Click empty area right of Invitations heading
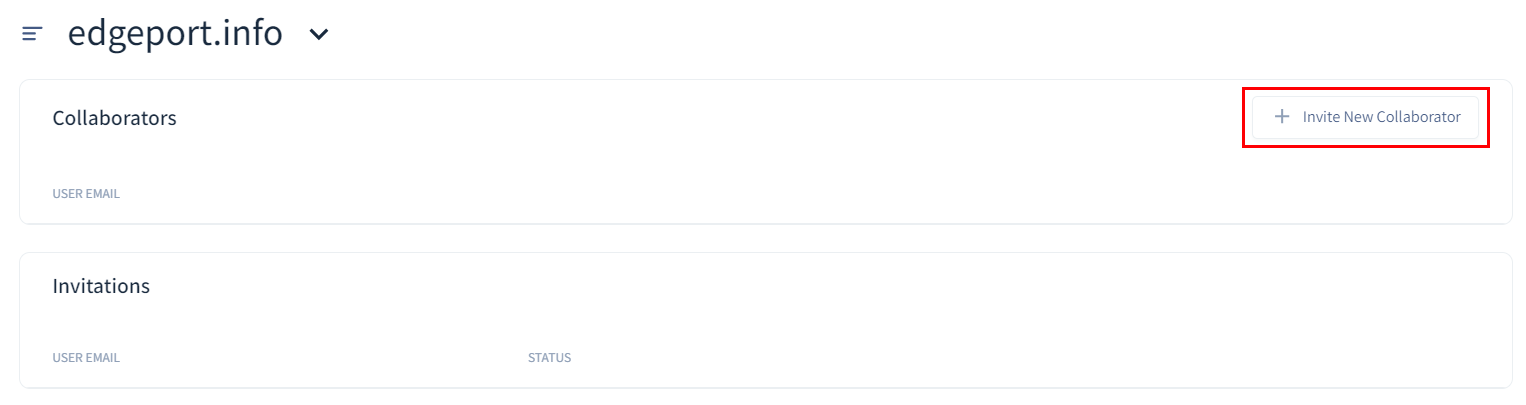Screen dimensions: 1526x405 [x=800, y=286]
